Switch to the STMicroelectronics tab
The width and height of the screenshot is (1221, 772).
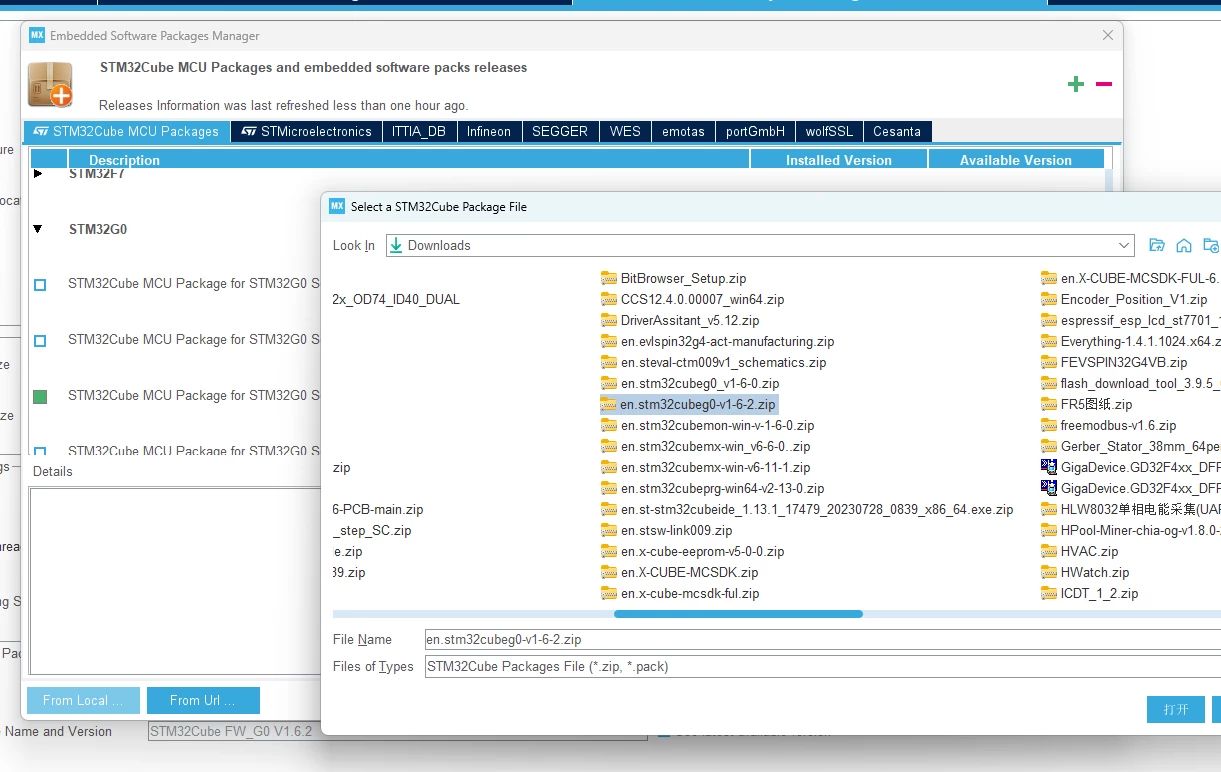tap(306, 131)
